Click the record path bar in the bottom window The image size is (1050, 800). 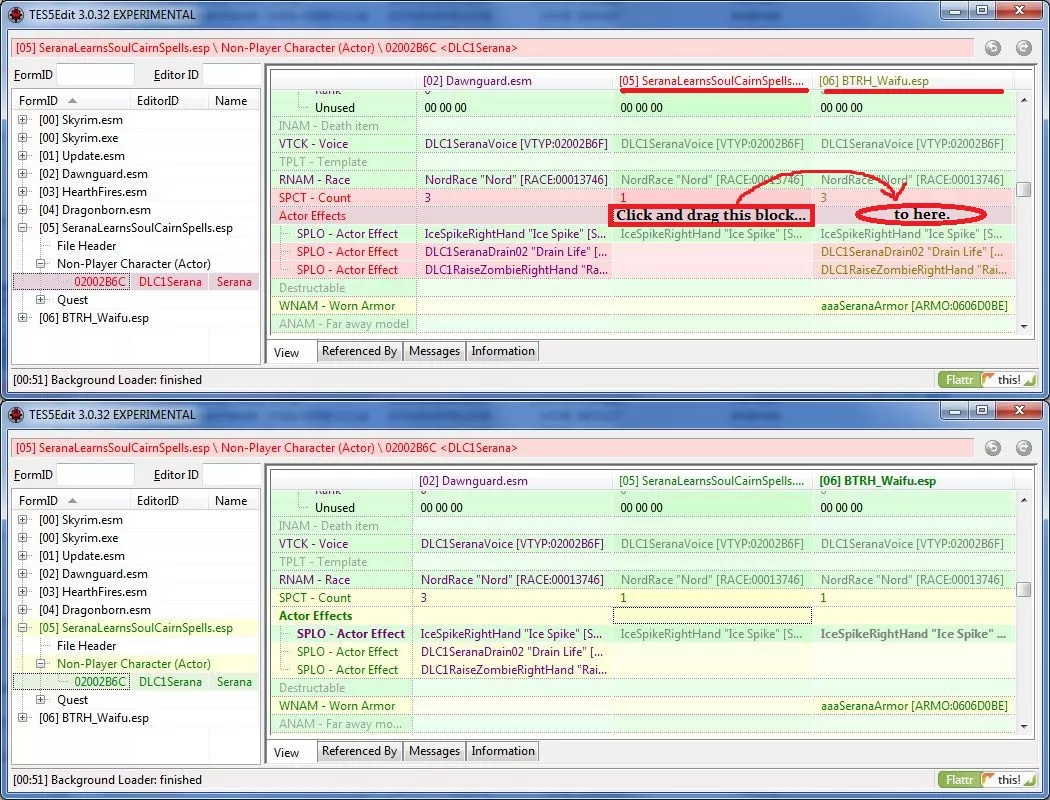pyautogui.click(x=493, y=448)
